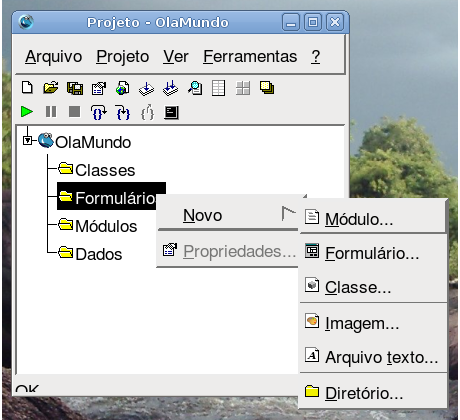
Task: Click the Gambas title bar app icon
Action: coord(26,22)
